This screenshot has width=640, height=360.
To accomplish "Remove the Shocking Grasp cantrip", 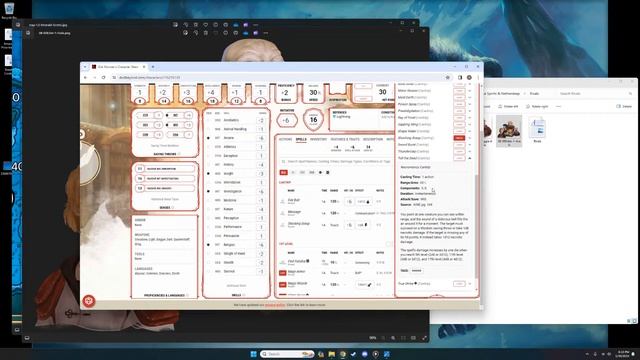I will pos(459,138).
